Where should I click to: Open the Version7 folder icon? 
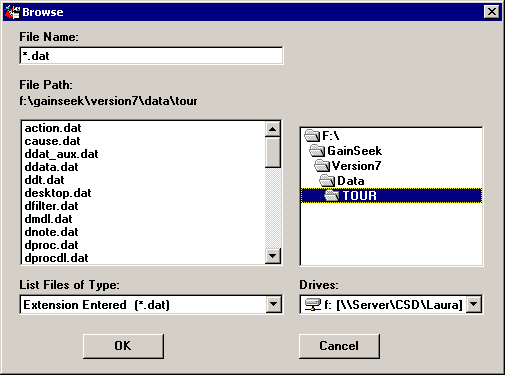point(322,166)
